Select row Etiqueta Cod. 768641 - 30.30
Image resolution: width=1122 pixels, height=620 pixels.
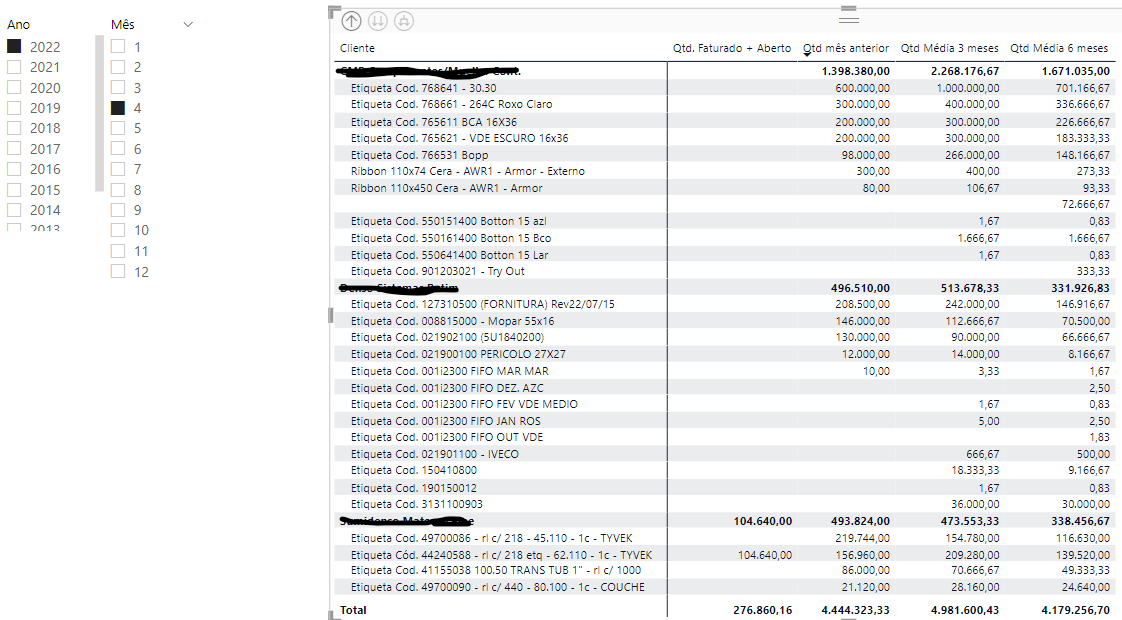pos(723,87)
